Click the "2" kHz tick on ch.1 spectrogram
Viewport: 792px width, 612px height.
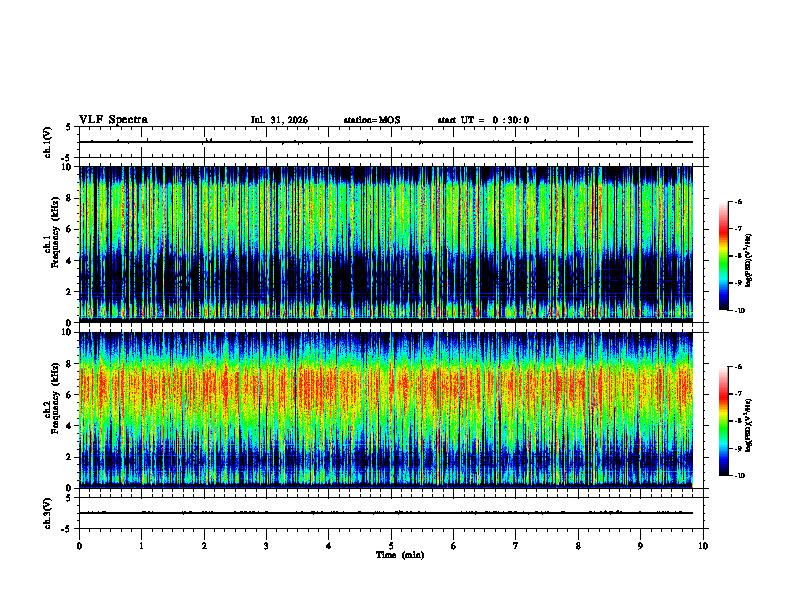[70, 292]
